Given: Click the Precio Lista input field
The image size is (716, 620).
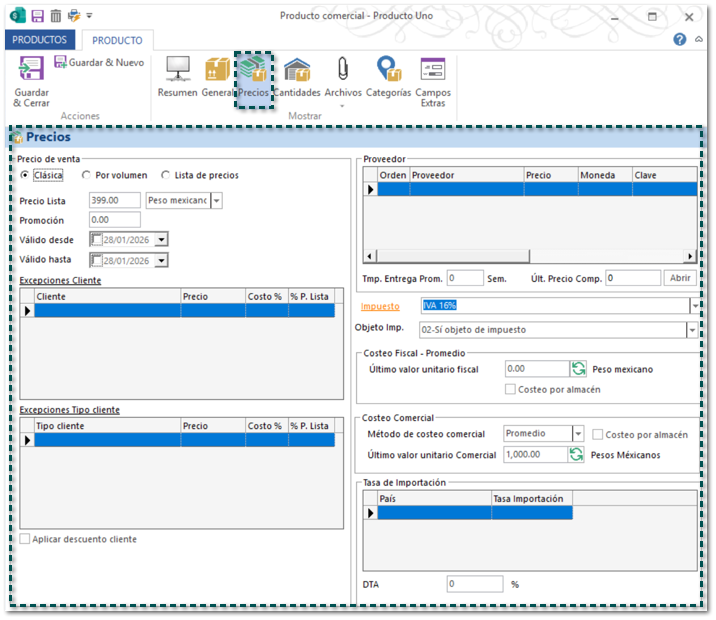Looking at the screenshot, I should (x=114, y=200).
